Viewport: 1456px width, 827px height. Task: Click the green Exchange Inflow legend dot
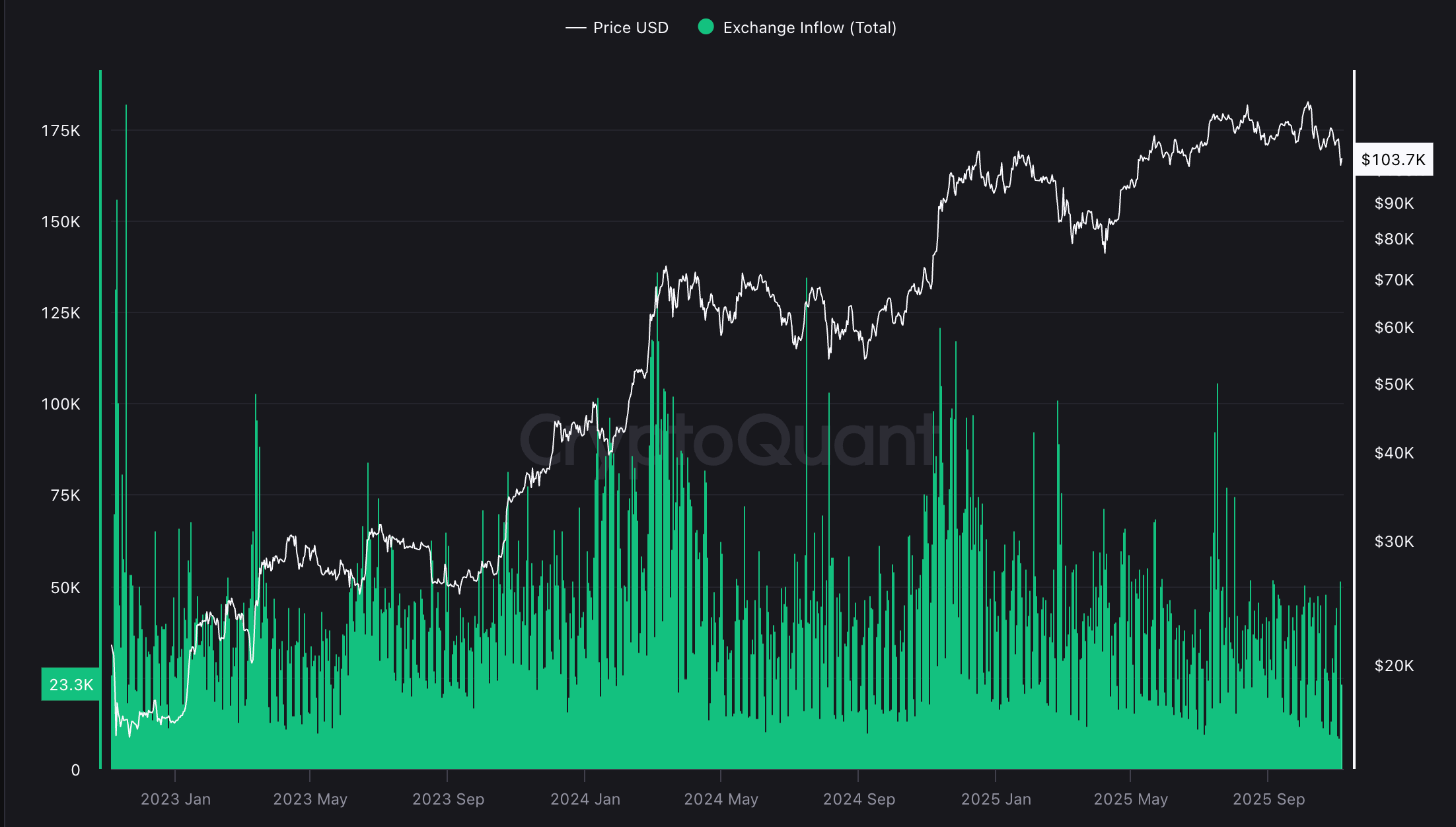(x=706, y=27)
